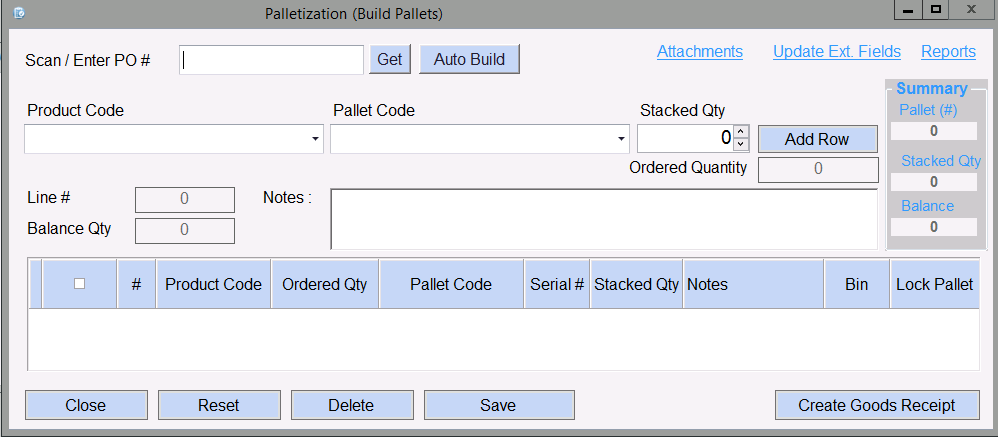
Task: Click the application icon in title bar
Action: pyautogui.click(x=17, y=13)
